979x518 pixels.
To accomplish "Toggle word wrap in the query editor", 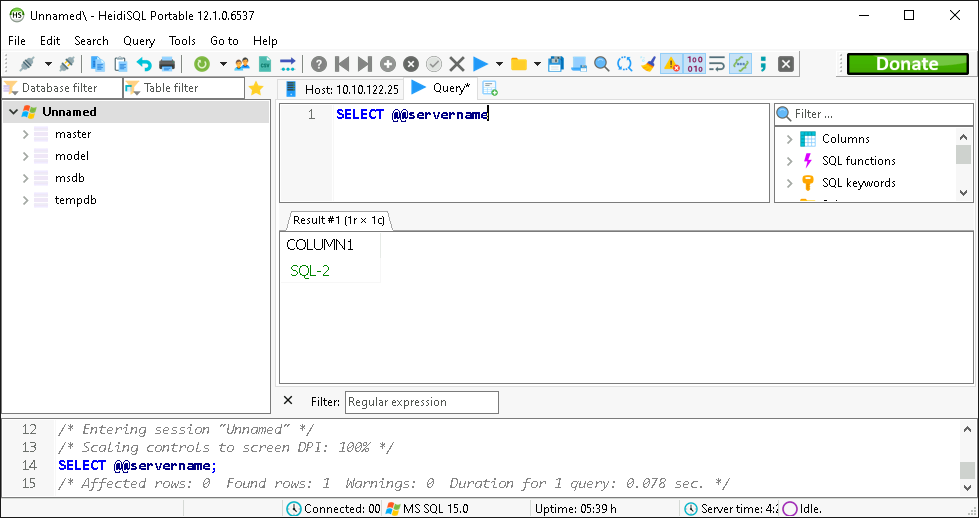I will click(717, 64).
